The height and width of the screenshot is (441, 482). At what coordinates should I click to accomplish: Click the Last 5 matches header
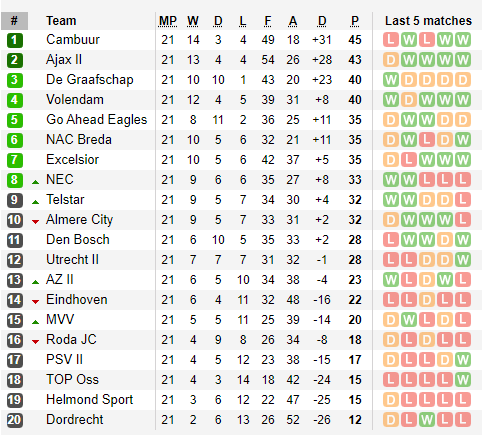point(428,21)
